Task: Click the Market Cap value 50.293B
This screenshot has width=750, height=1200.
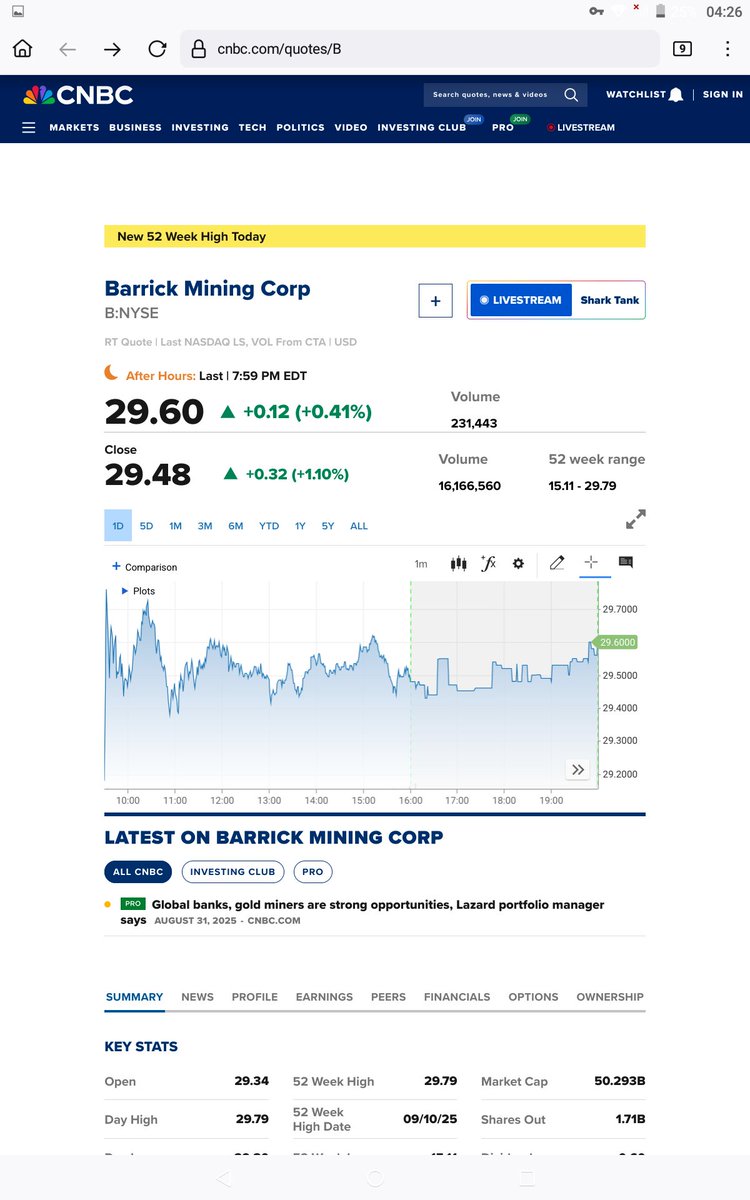Action: tap(620, 1081)
